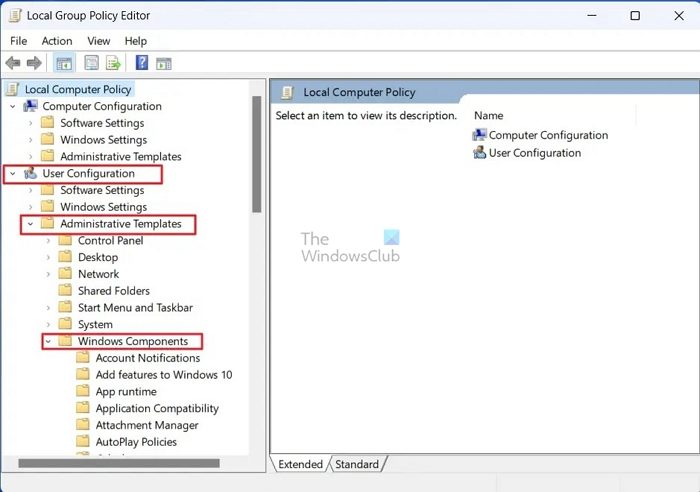Expand Software Settings under Computer Configuration
The image size is (700, 492).
point(30,123)
